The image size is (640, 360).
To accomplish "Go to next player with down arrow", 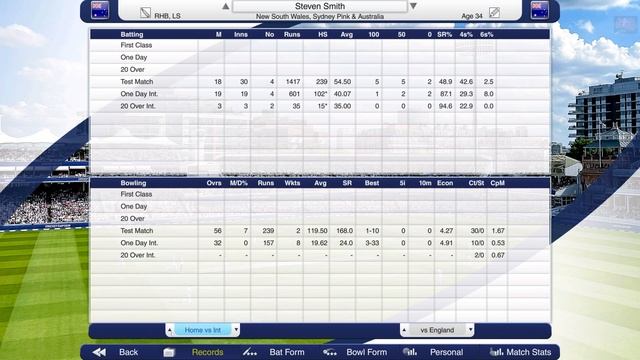I will tap(413, 6).
